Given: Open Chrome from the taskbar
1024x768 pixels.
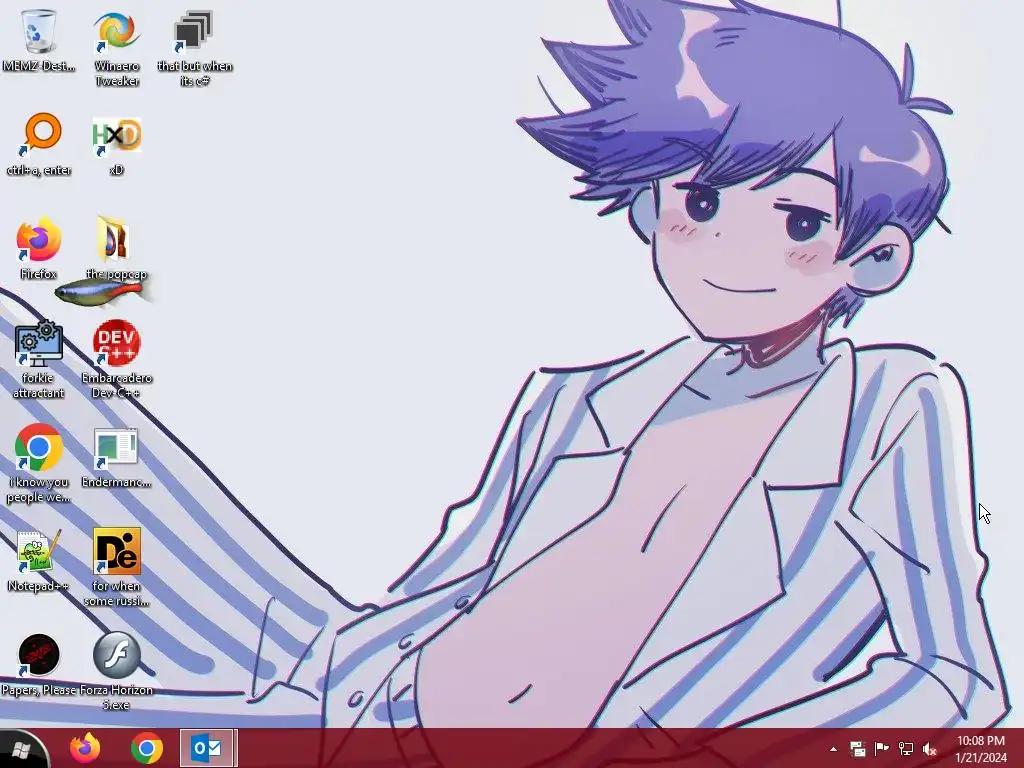Looking at the screenshot, I should pos(147,748).
